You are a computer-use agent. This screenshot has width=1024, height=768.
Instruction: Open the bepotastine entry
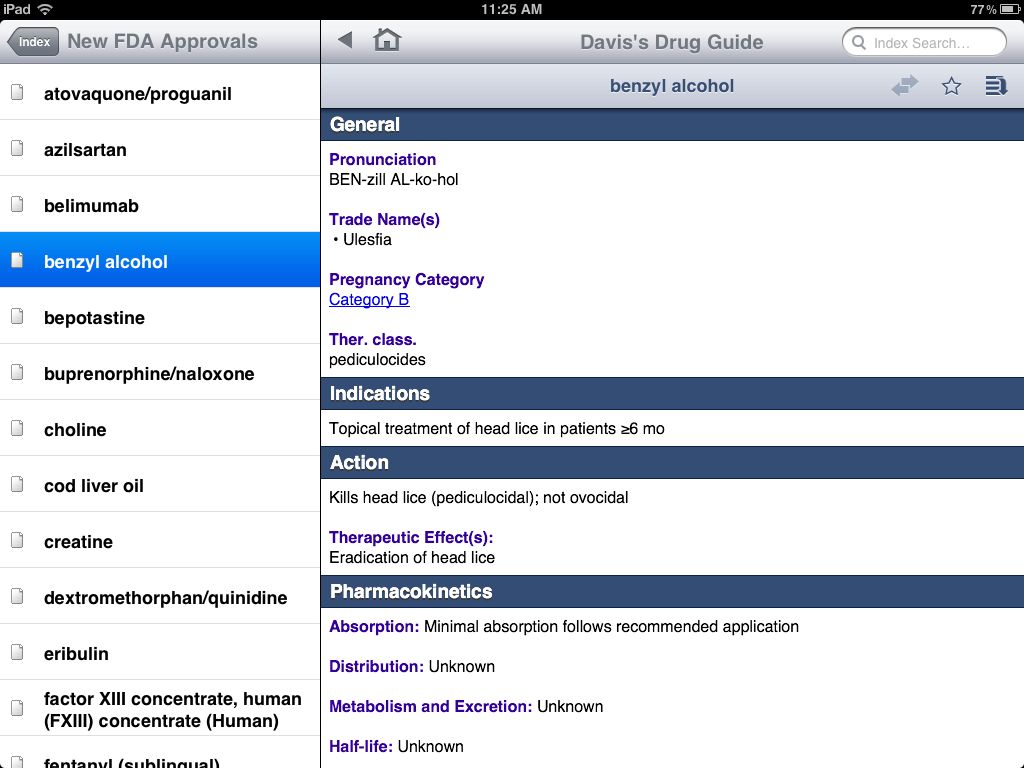pyautogui.click(x=160, y=316)
